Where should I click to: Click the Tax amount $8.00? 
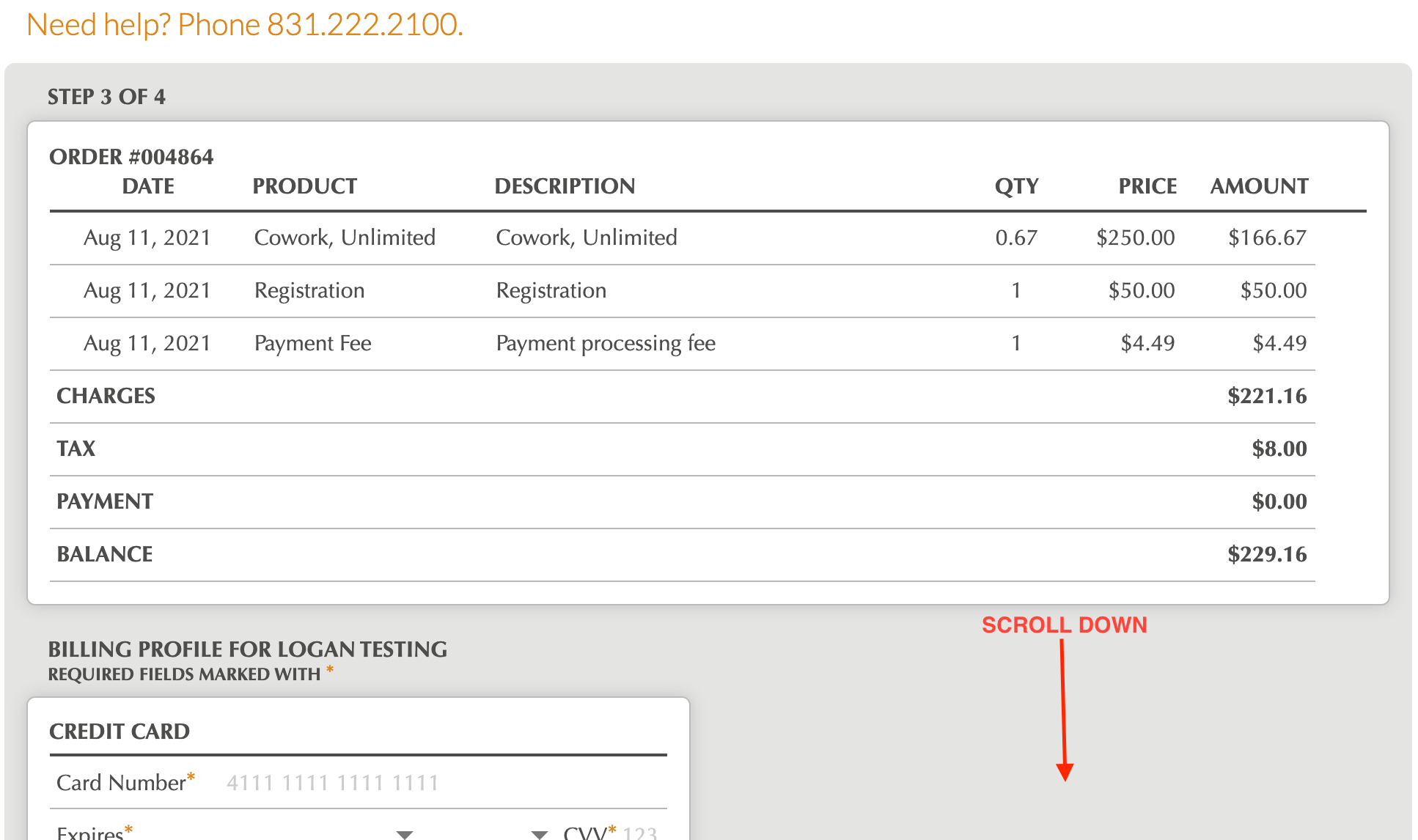point(1279,449)
